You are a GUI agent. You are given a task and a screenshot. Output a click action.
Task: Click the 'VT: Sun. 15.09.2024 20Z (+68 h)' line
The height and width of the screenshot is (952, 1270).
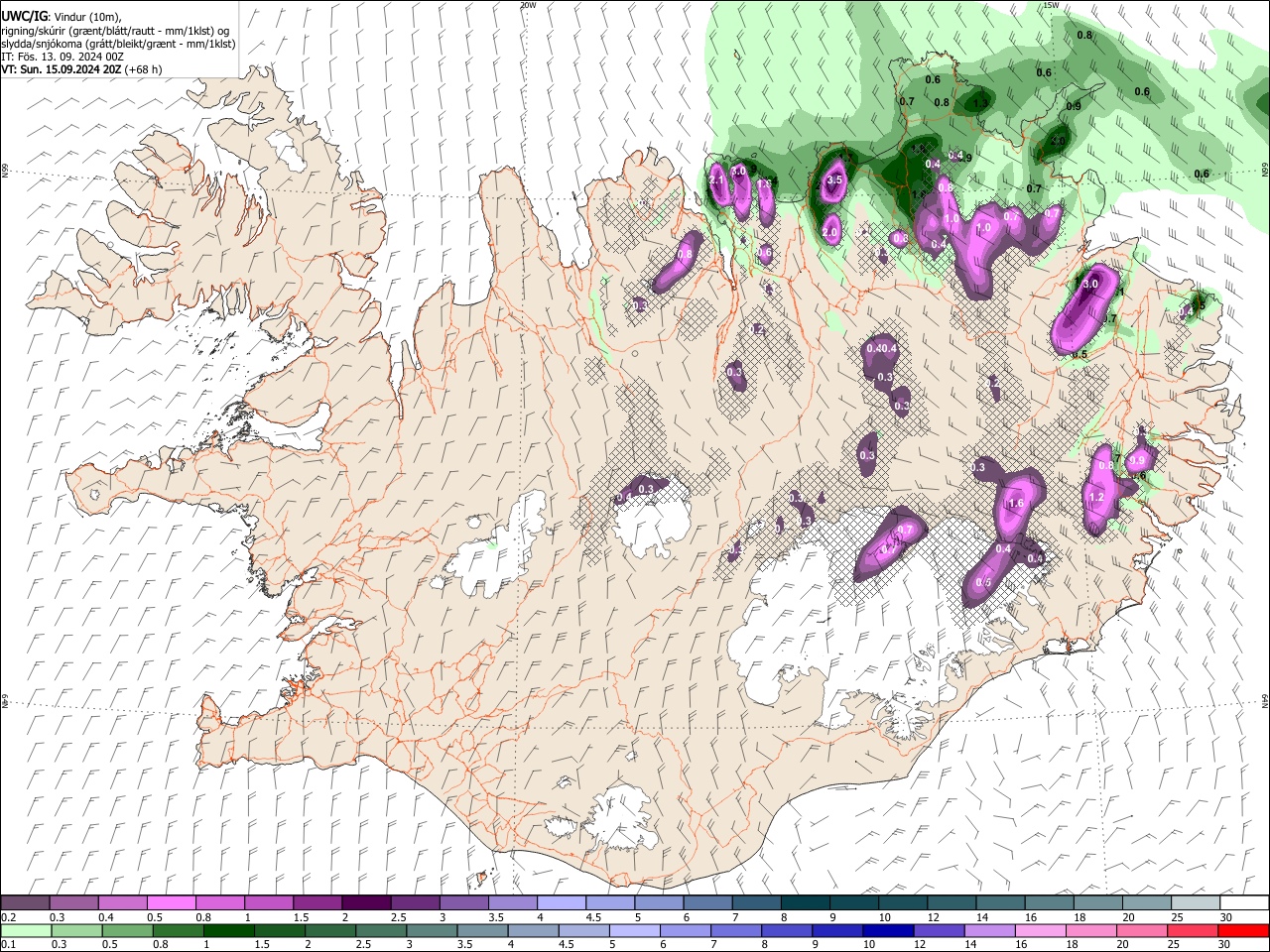click(81, 69)
